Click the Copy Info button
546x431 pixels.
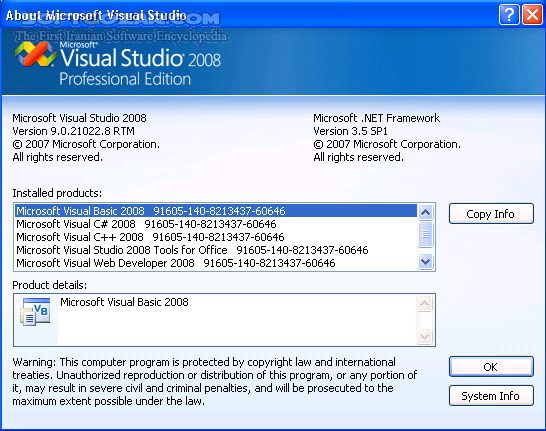pyautogui.click(x=491, y=213)
